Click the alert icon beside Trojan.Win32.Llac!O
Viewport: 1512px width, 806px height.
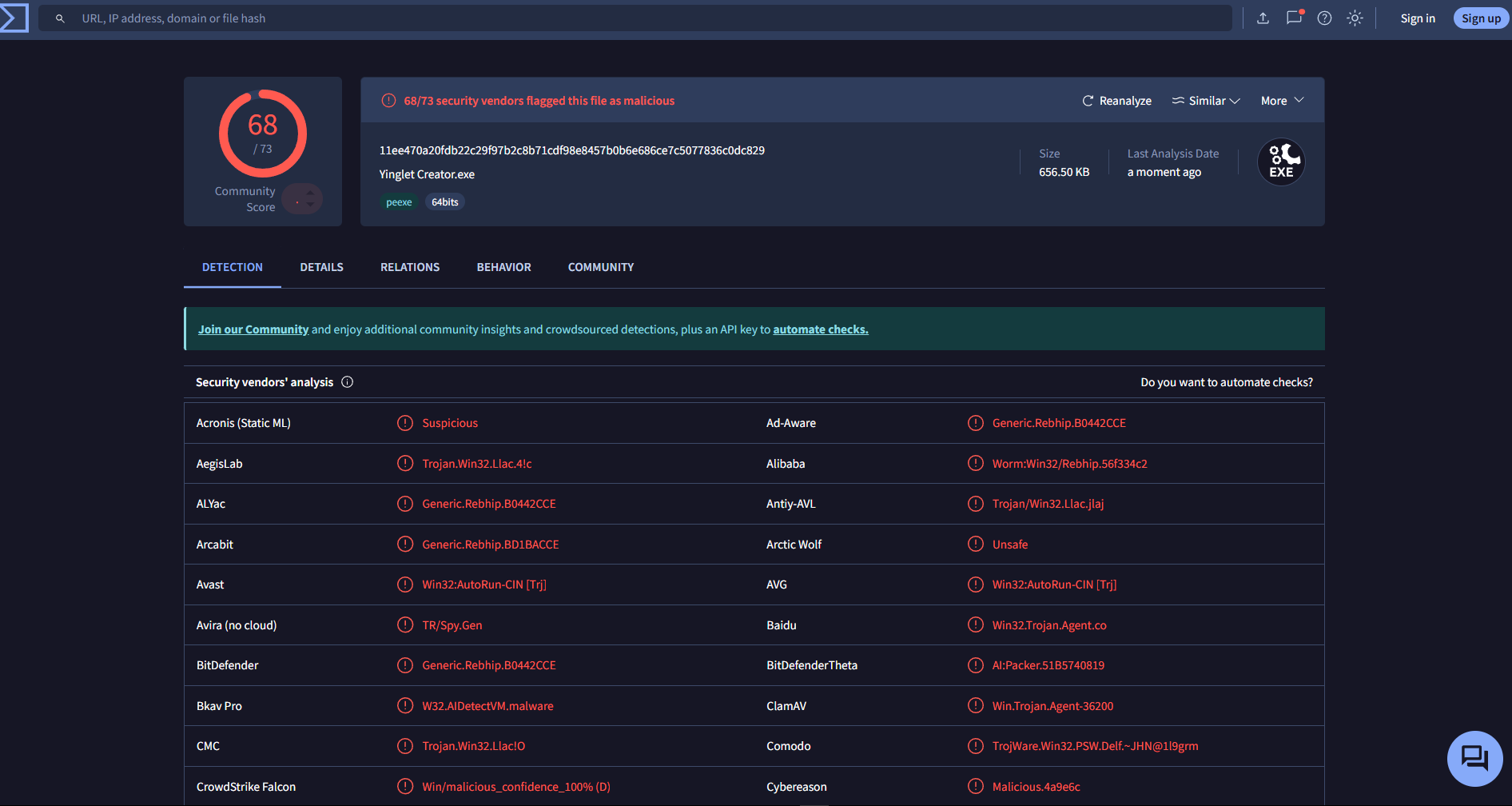click(405, 746)
